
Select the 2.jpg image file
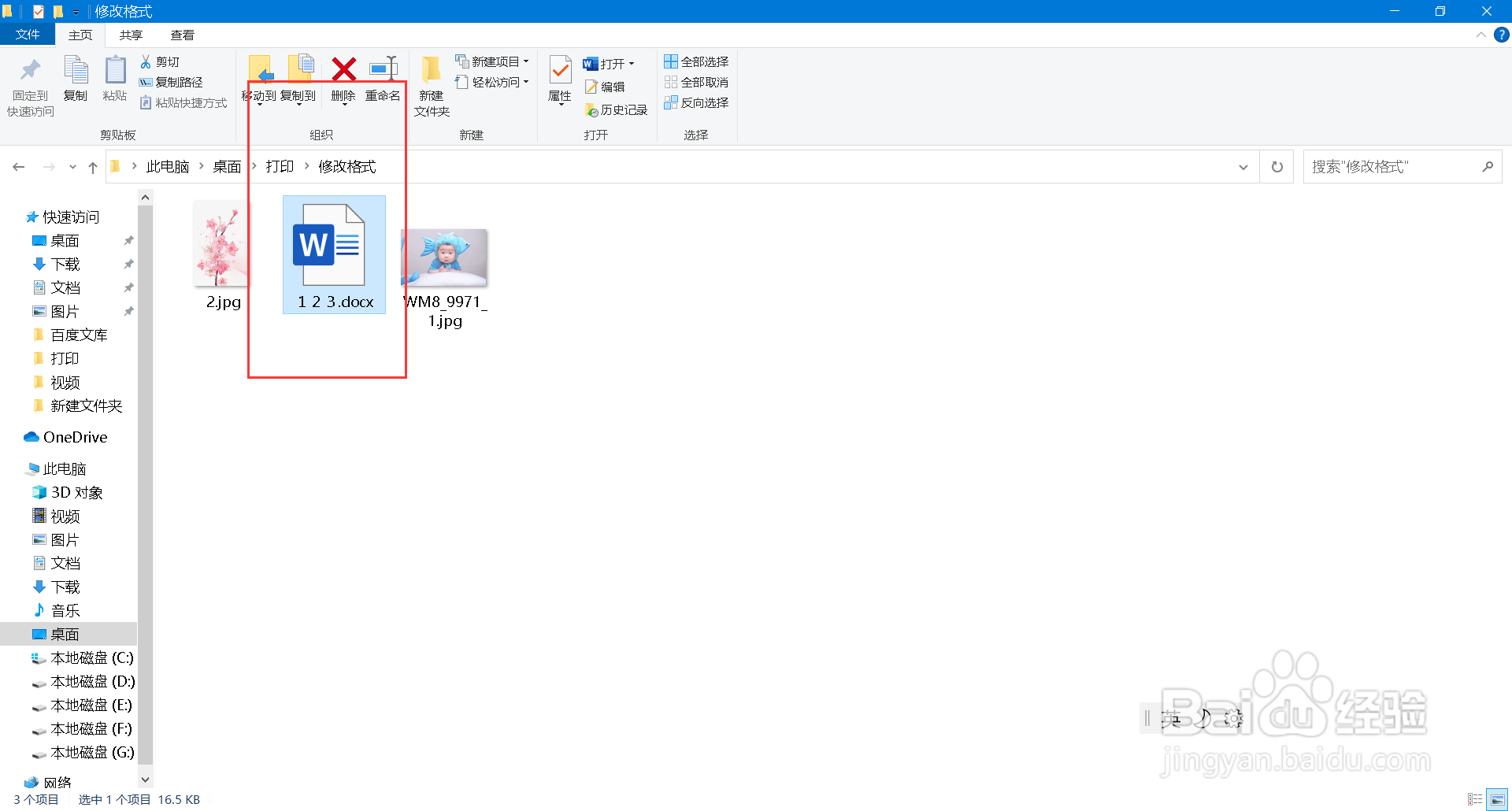[223, 254]
